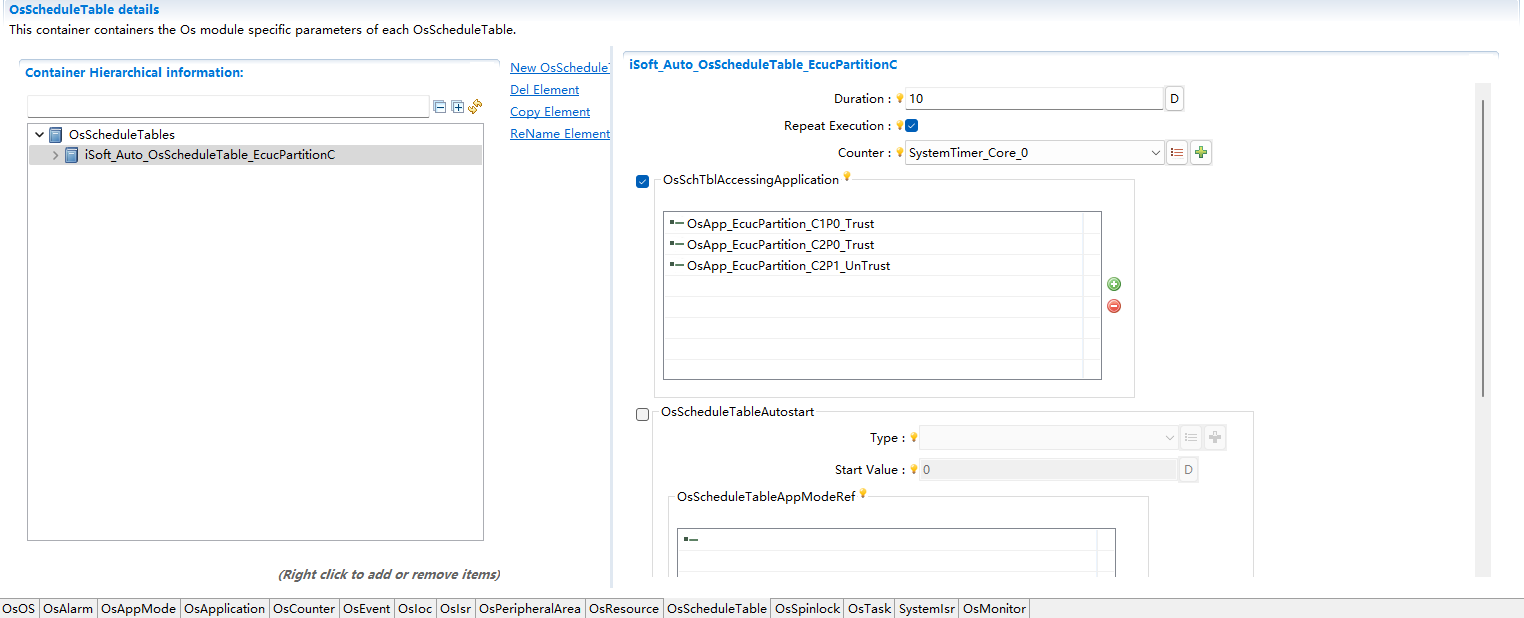
Task: Uncheck the Repeat Execution checkbox
Action: [x=912, y=126]
